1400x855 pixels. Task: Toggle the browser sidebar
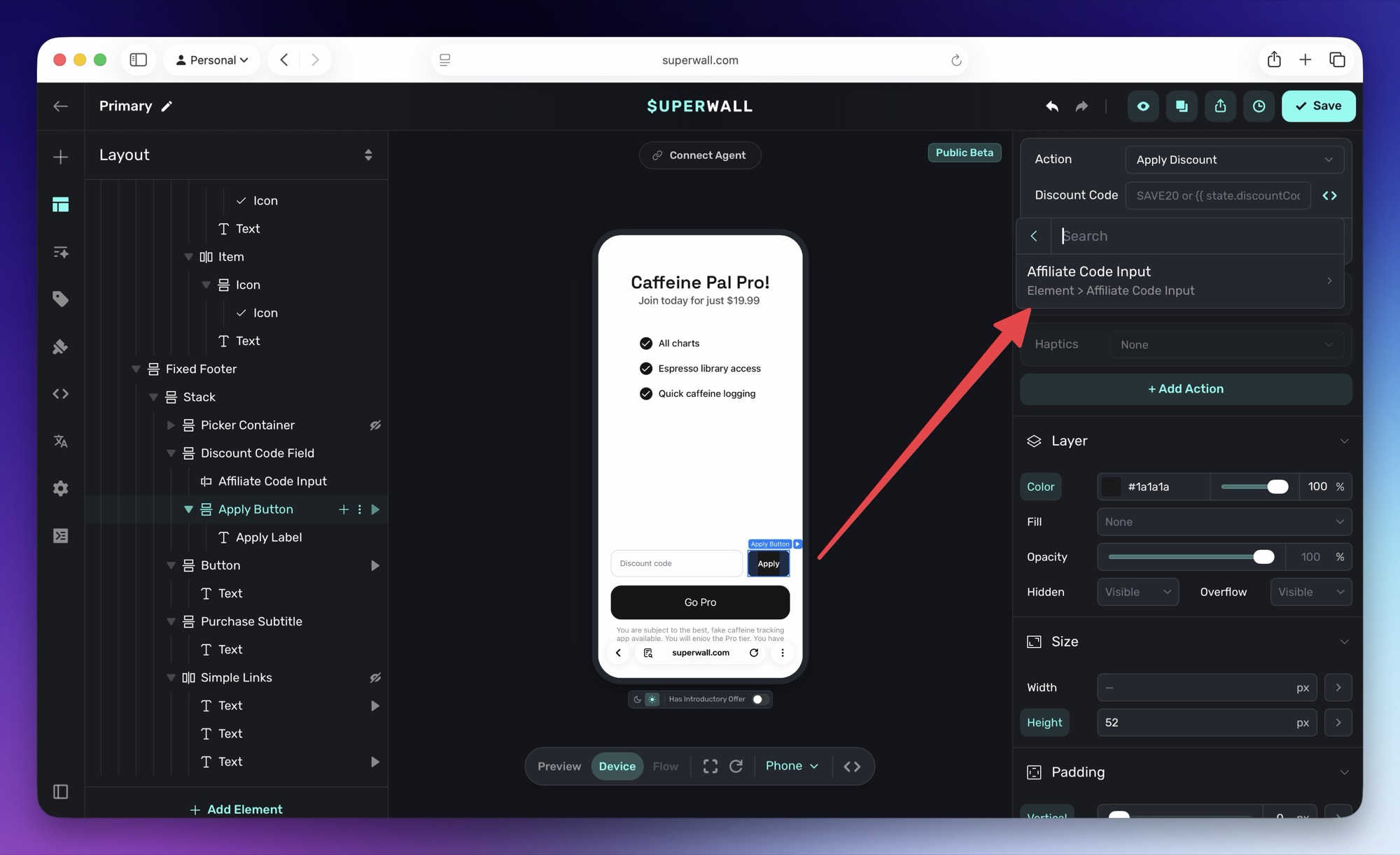click(139, 59)
